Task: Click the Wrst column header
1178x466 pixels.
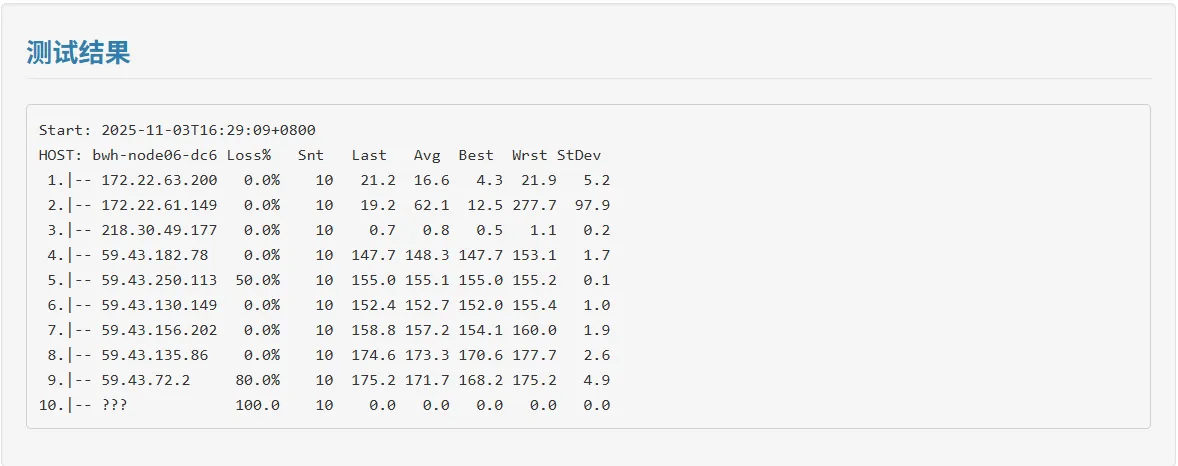Action: pos(530,155)
